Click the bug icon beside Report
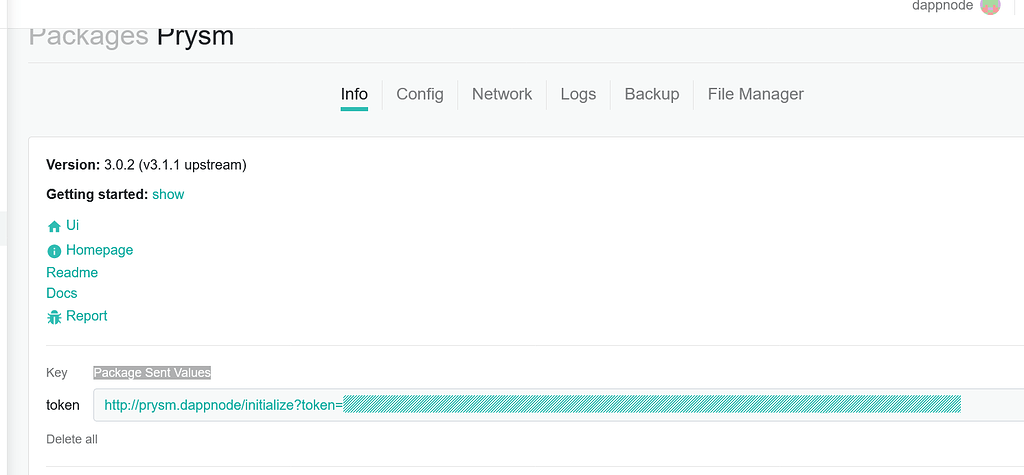The height and width of the screenshot is (475, 1024). [54, 317]
